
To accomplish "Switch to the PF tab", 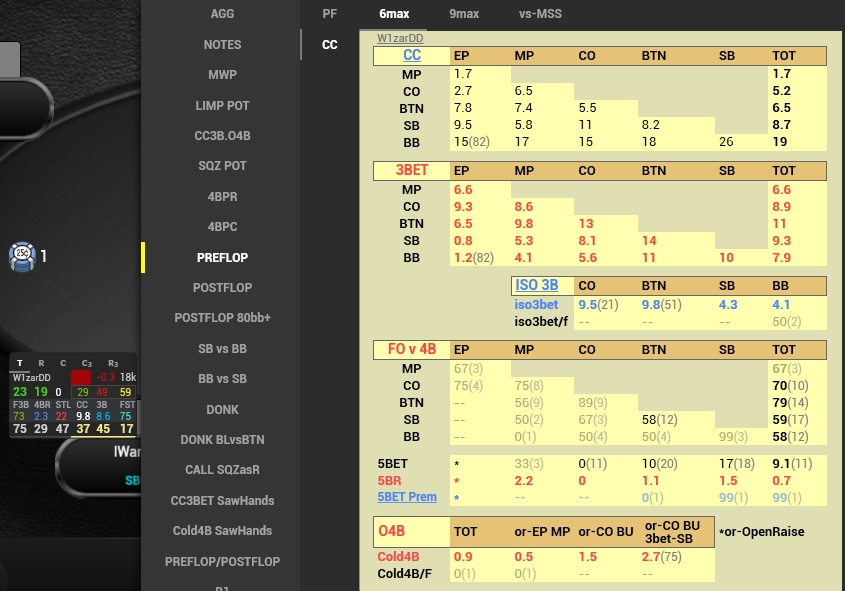I will (329, 14).
